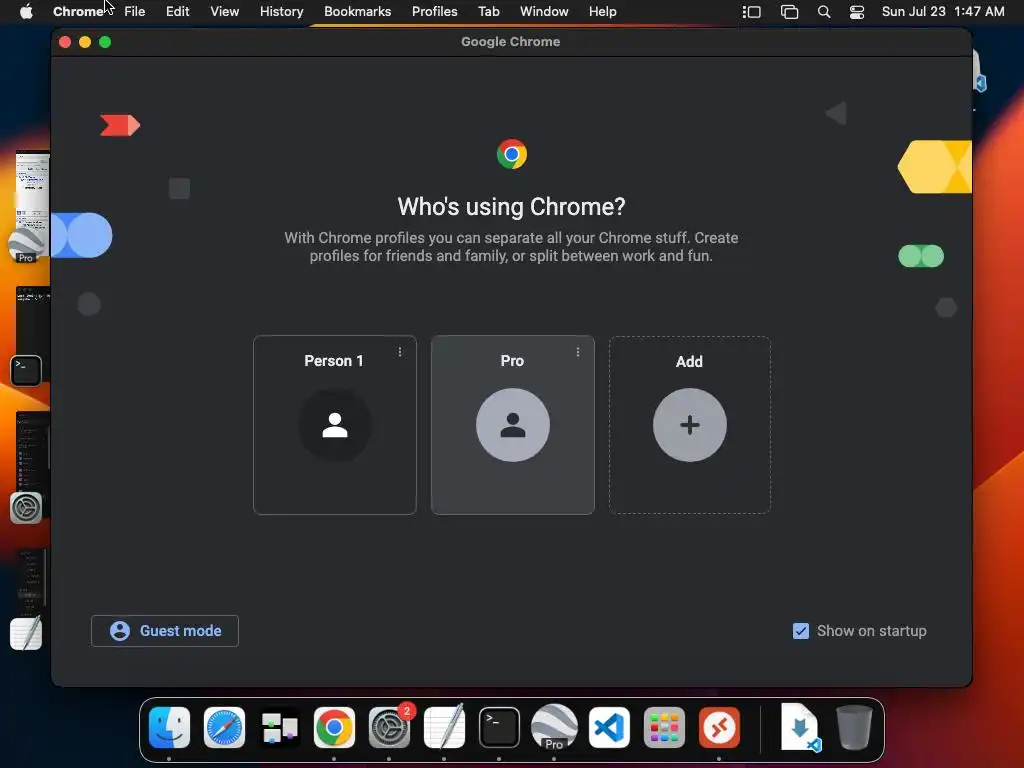Close the Google Chrome window

coord(65,42)
